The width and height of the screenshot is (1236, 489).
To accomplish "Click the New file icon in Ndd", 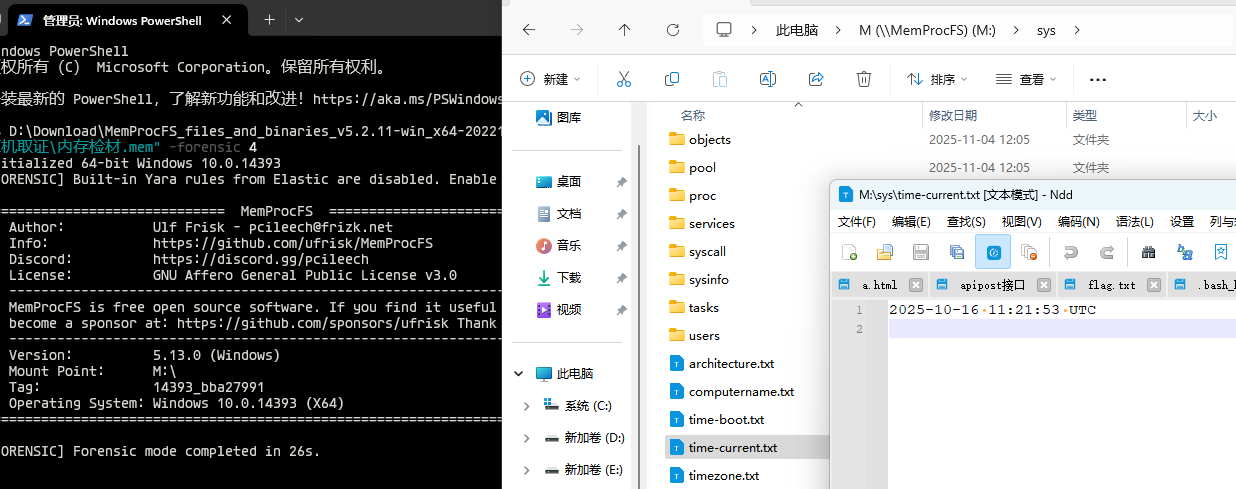I will click(x=849, y=252).
